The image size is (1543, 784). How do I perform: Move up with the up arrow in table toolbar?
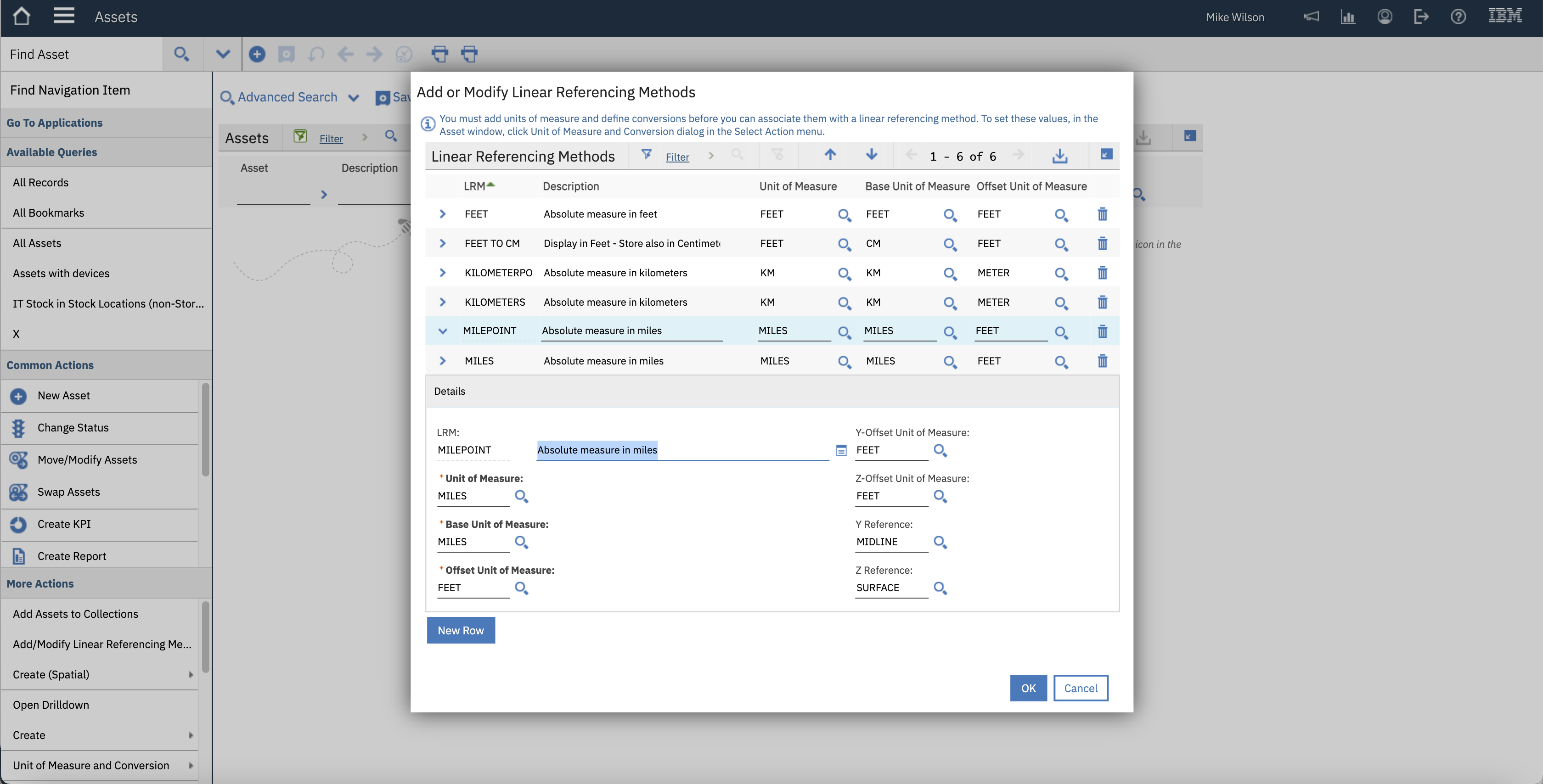click(x=830, y=155)
